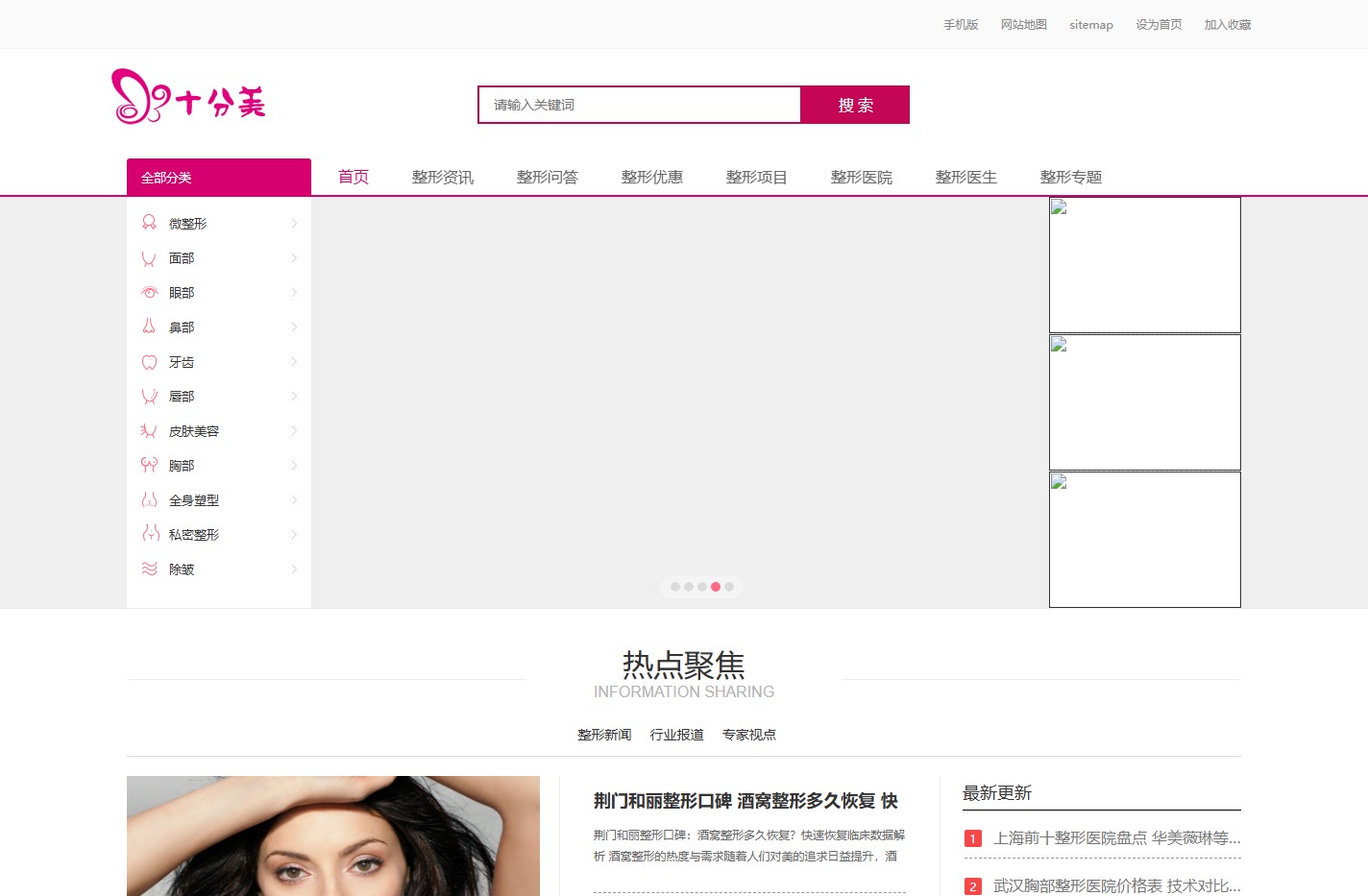The image size is (1368, 896).
Task: Click the 私密整形 category icon
Action: click(x=150, y=533)
